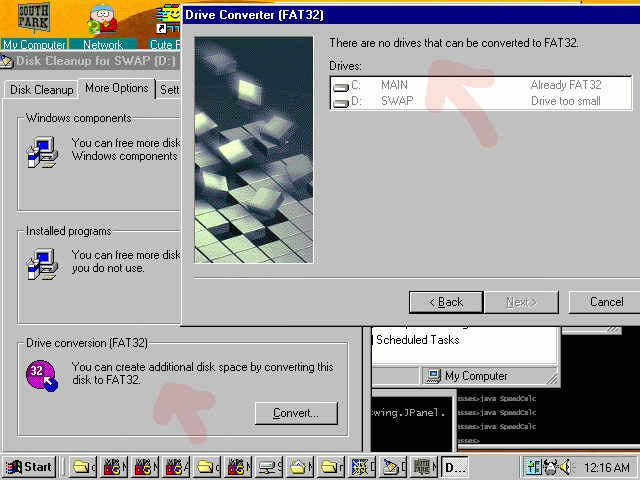Click the active 'D...' taskbar button
The height and width of the screenshot is (480, 640).
click(x=455, y=467)
